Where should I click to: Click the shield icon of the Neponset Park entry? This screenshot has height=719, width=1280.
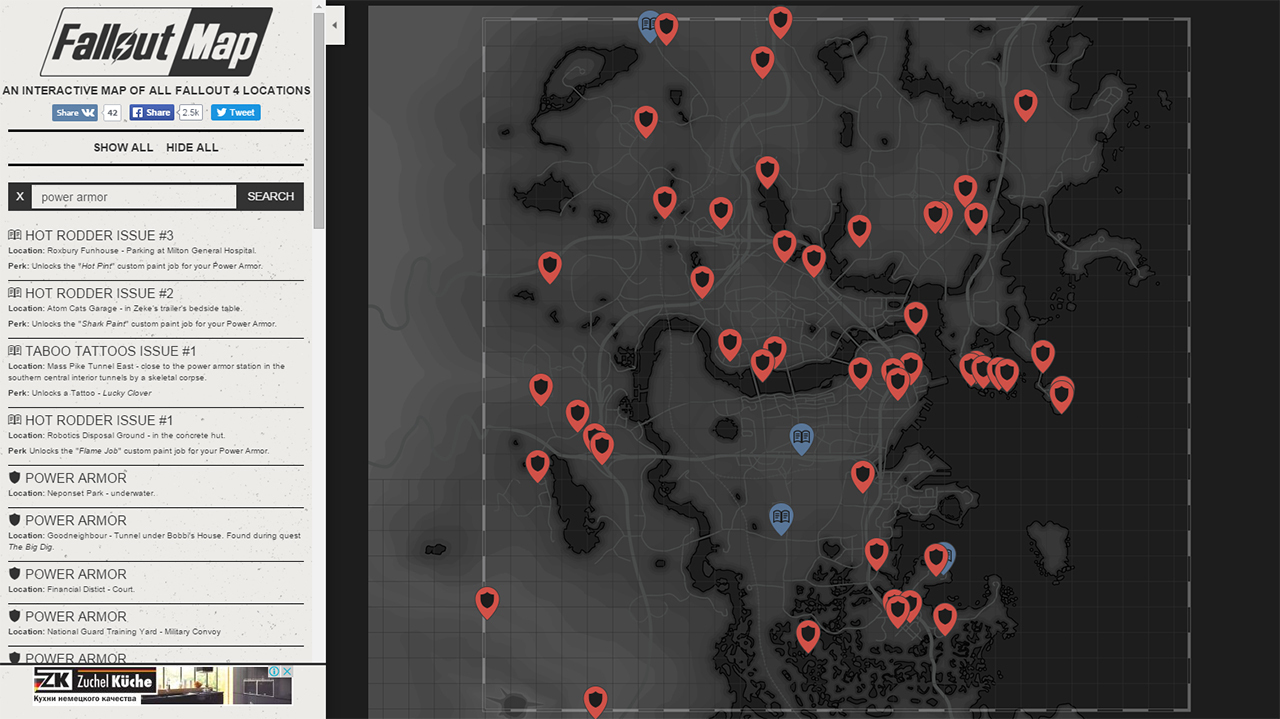[x=14, y=478]
